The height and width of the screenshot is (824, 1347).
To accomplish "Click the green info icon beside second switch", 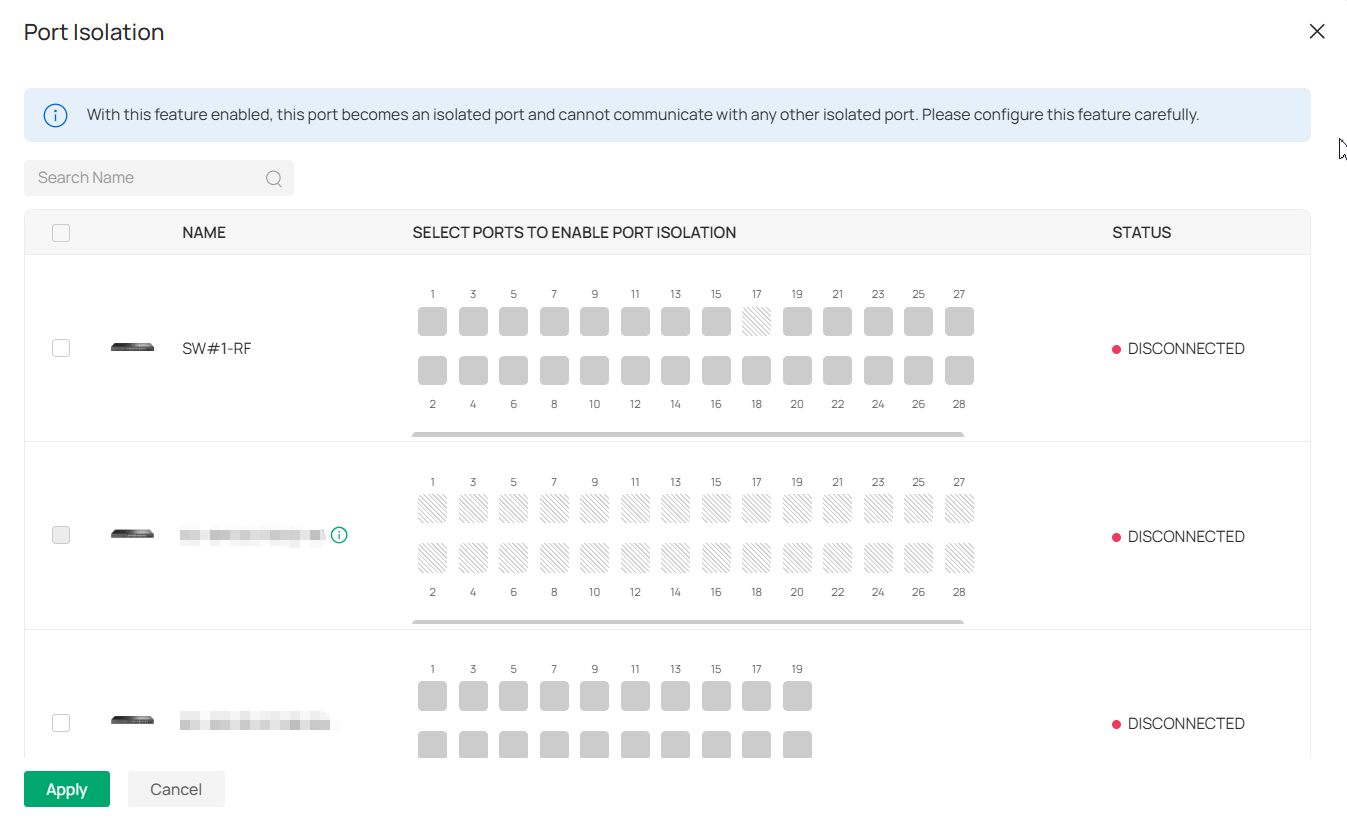I will click(339, 535).
